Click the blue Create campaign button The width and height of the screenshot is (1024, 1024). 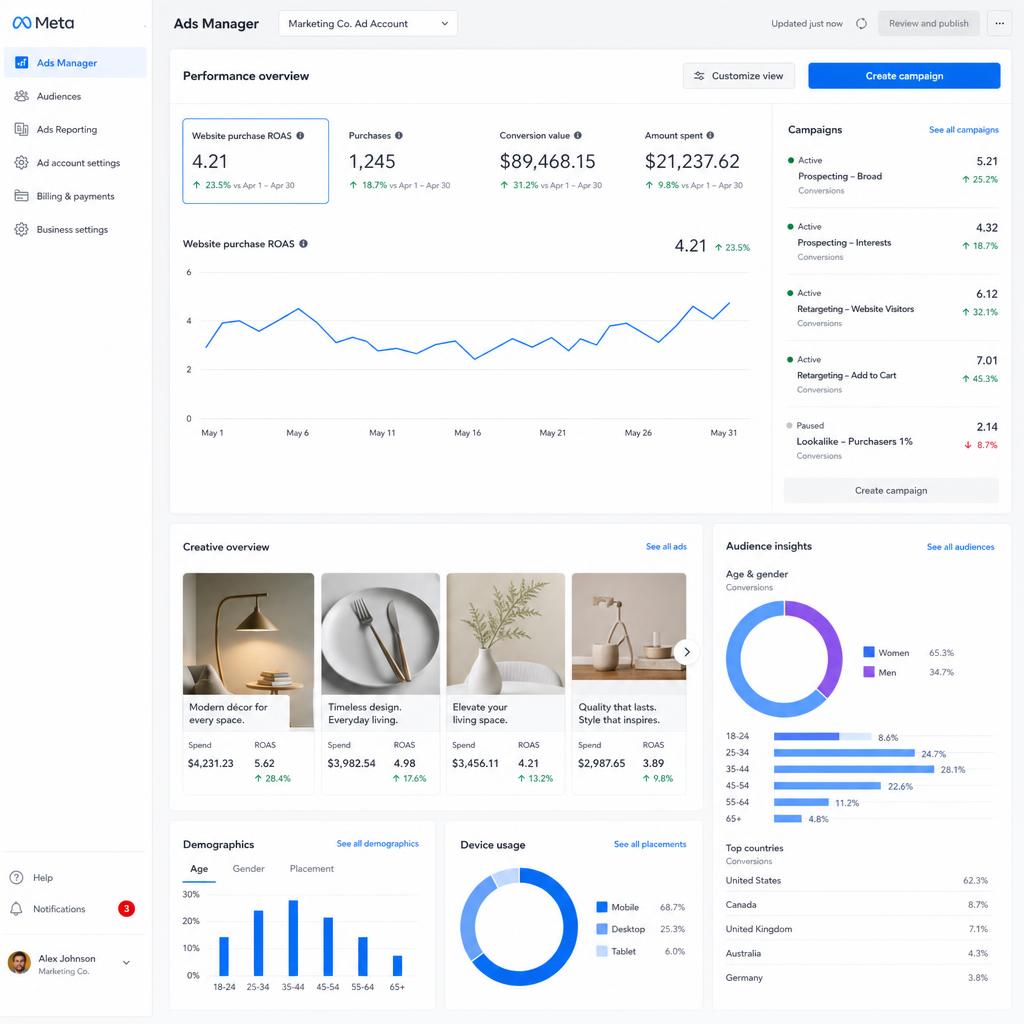pos(904,76)
